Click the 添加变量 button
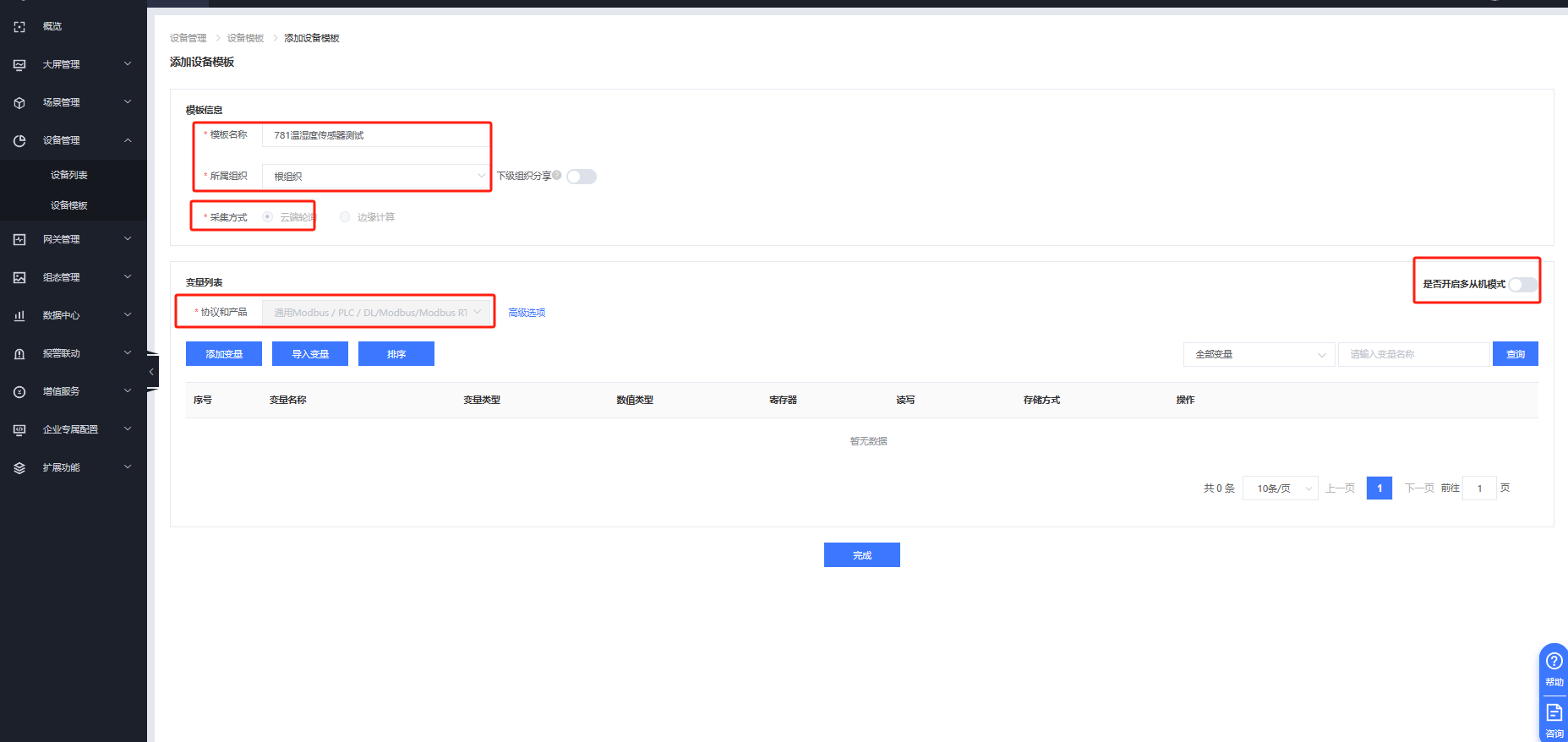This screenshot has height=742, width=1568. click(x=224, y=354)
